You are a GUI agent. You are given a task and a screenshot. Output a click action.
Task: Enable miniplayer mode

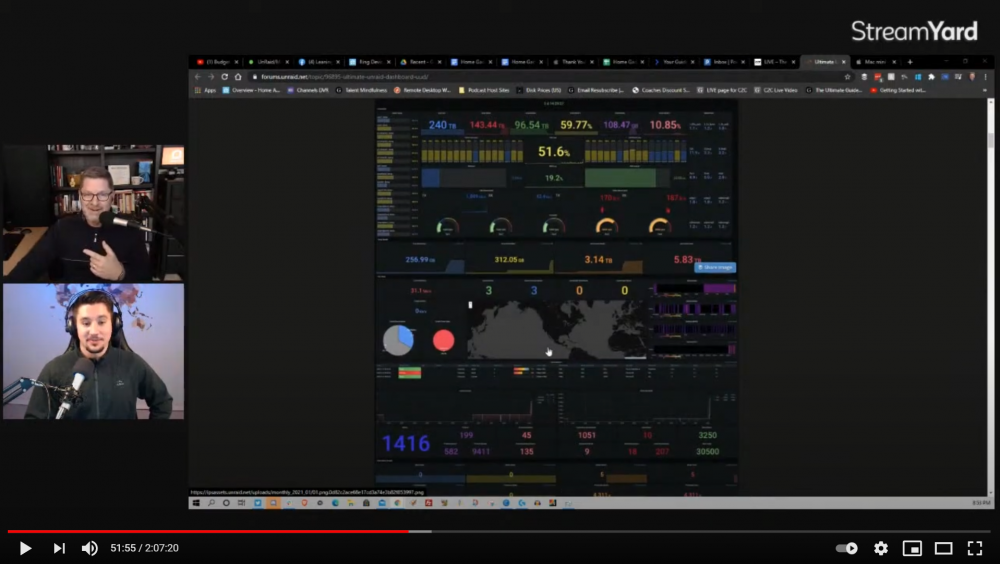click(912, 548)
